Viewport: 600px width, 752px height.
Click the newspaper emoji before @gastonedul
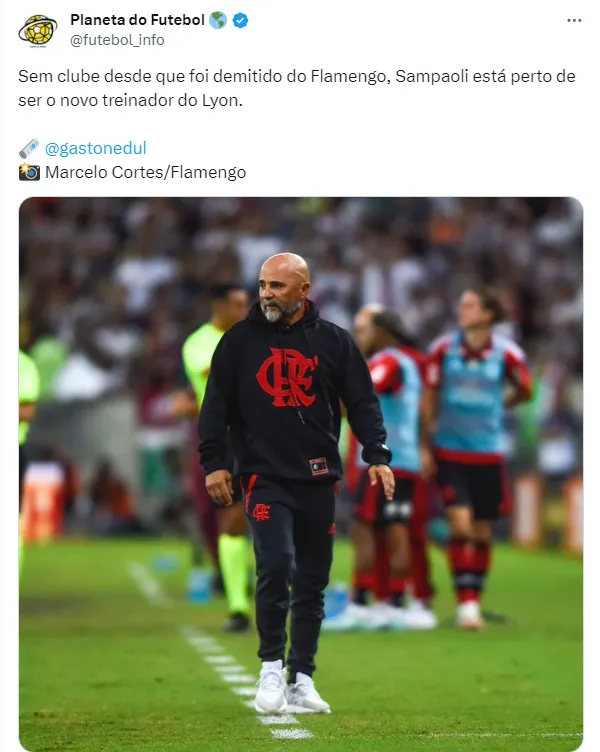pyautogui.click(x=29, y=148)
